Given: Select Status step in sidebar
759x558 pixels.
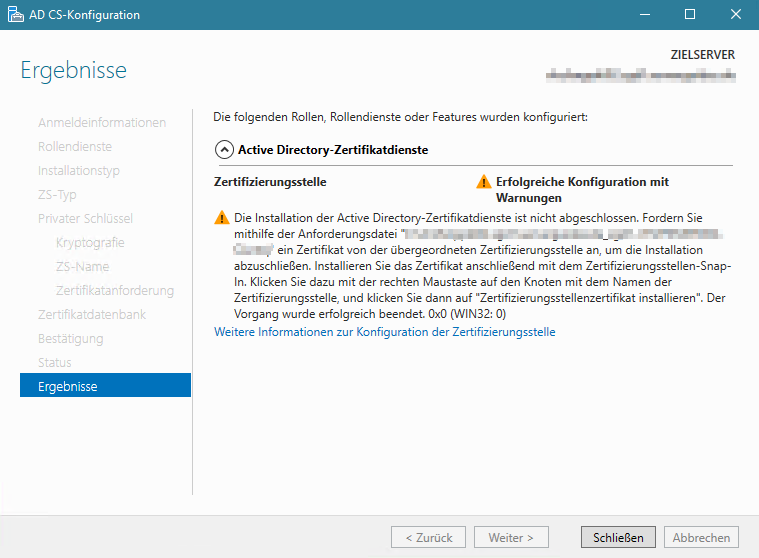Looking at the screenshot, I should click(x=55, y=362).
